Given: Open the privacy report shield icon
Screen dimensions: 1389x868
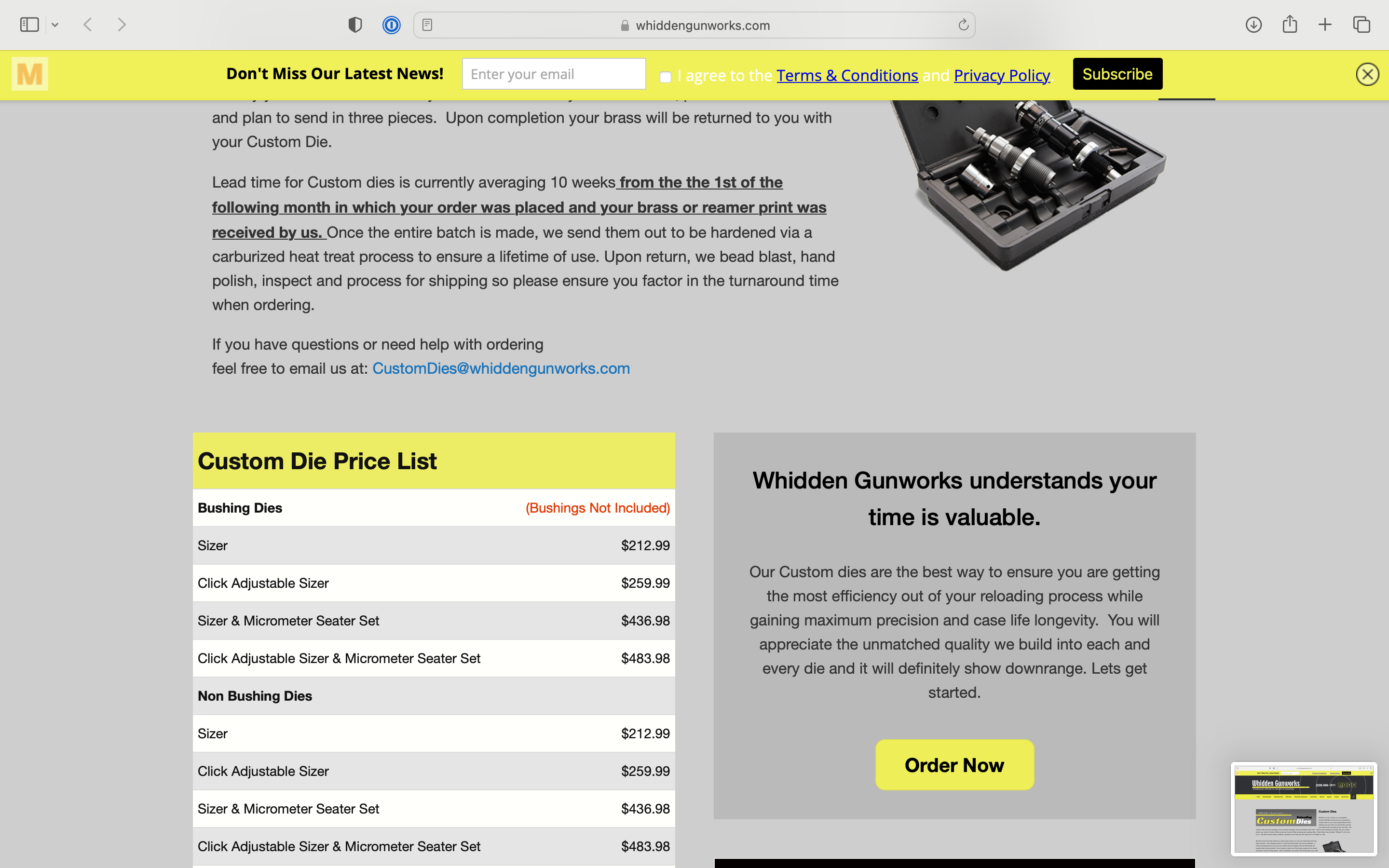Looking at the screenshot, I should click(355, 25).
